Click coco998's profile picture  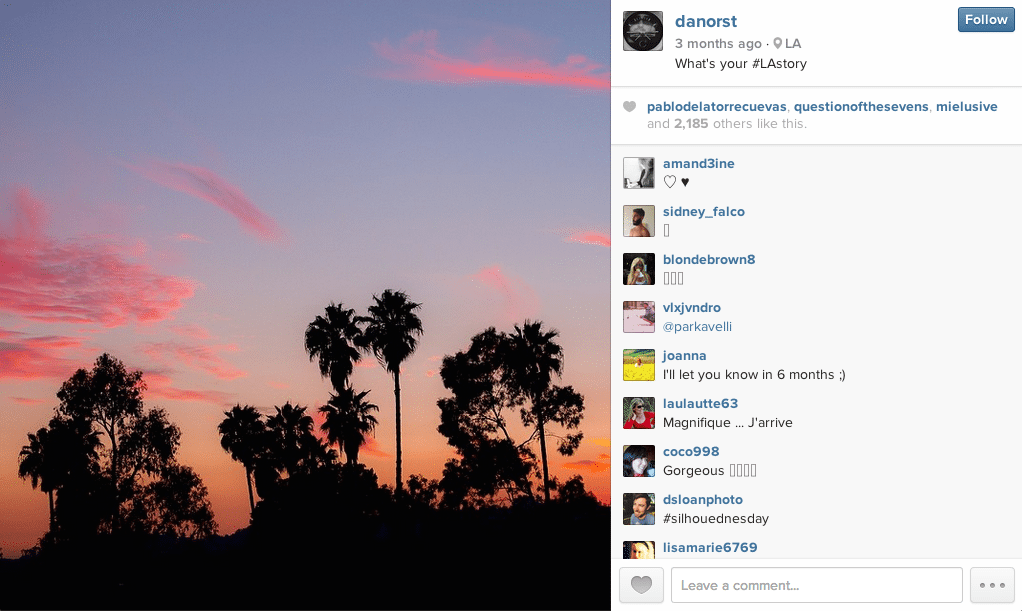coord(639,461)
